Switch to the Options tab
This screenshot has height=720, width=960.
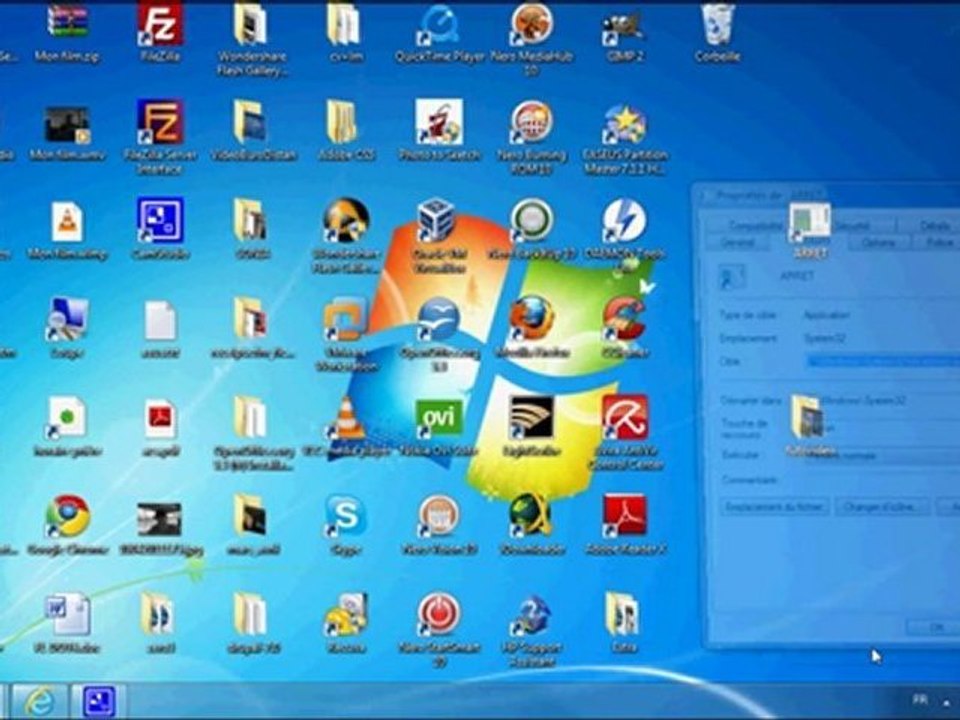[x=878, y=242]
